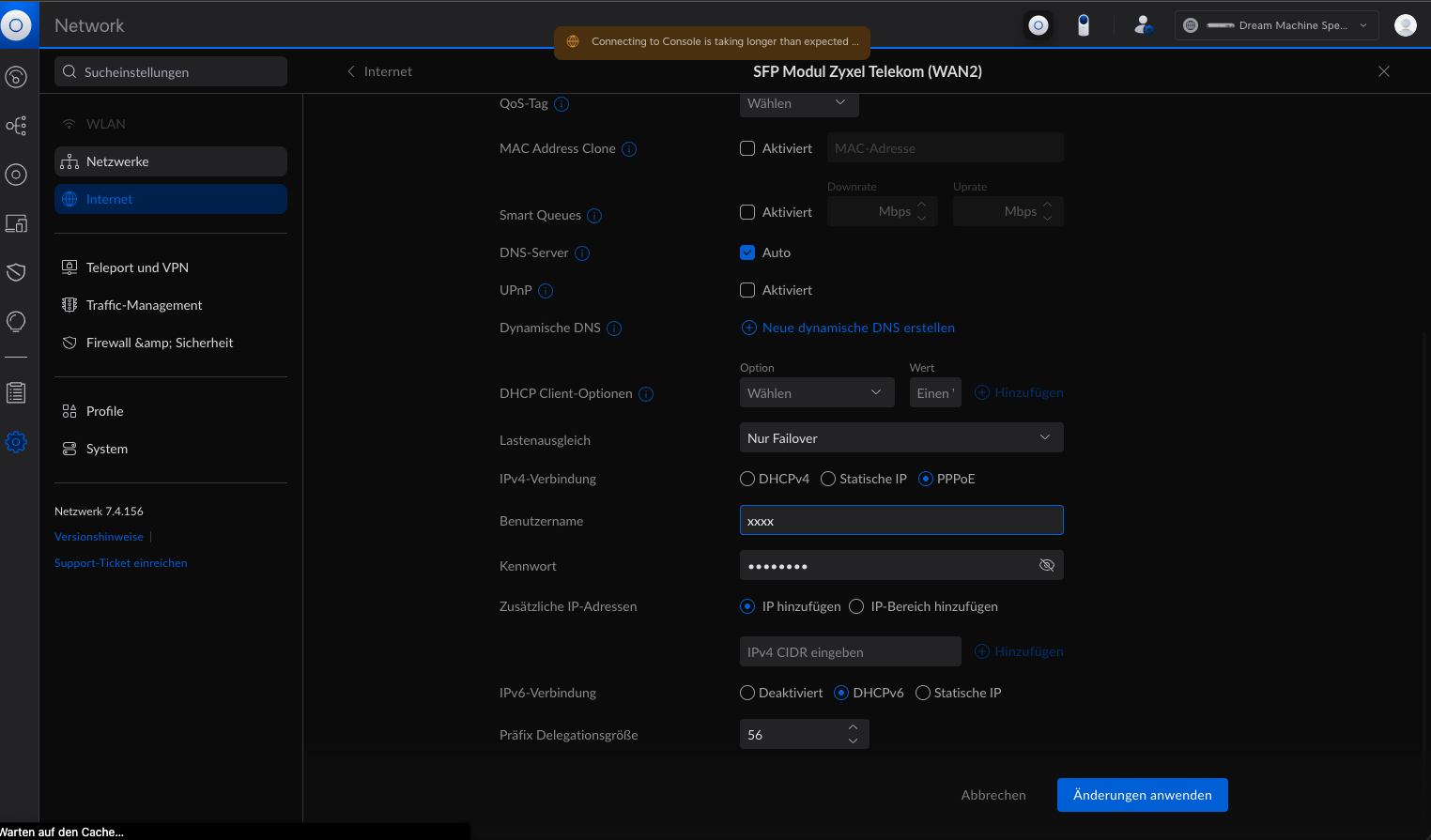
Task: Click the IPv4 CIDR eingeben field
Action: click(851, 651)
